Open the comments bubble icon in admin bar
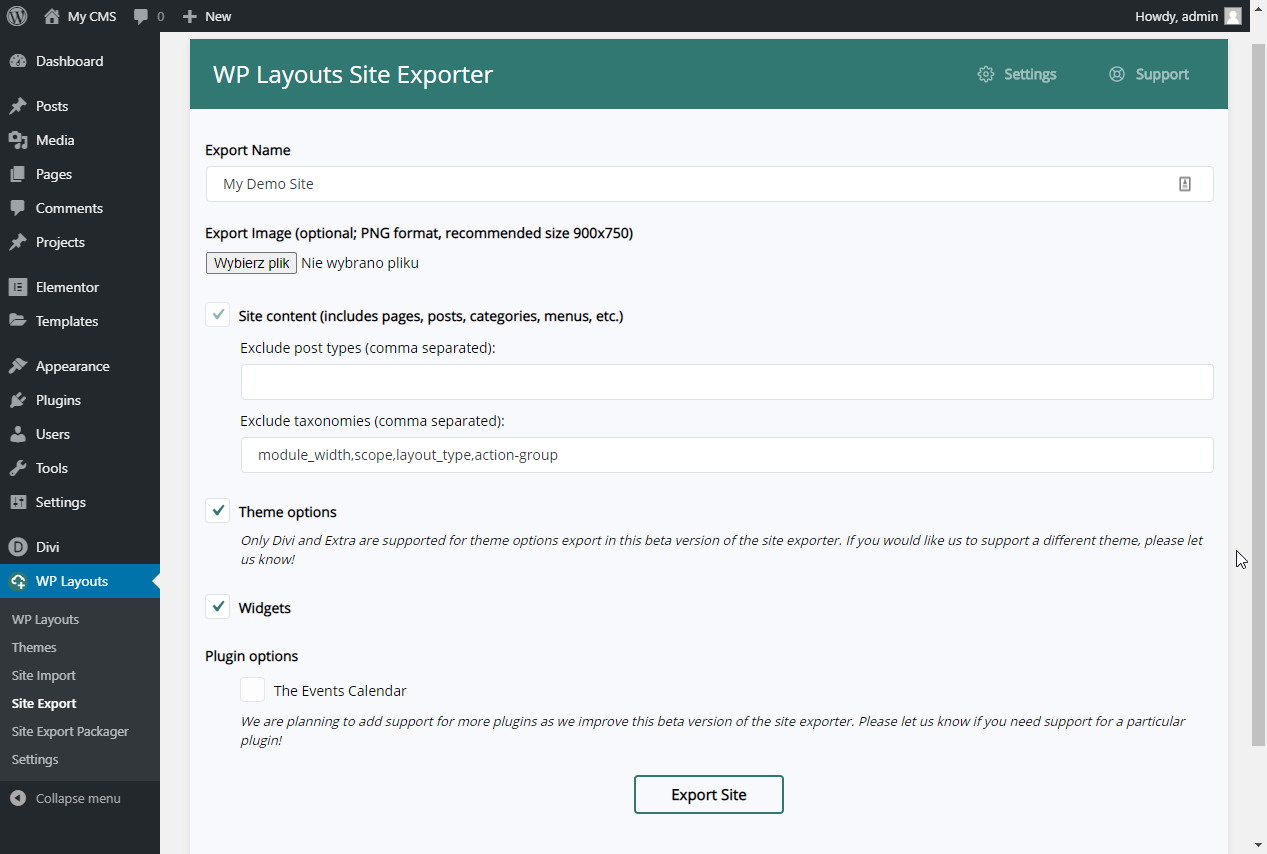This screenshot has width=1267, height=854. click(x=141, y=16)
